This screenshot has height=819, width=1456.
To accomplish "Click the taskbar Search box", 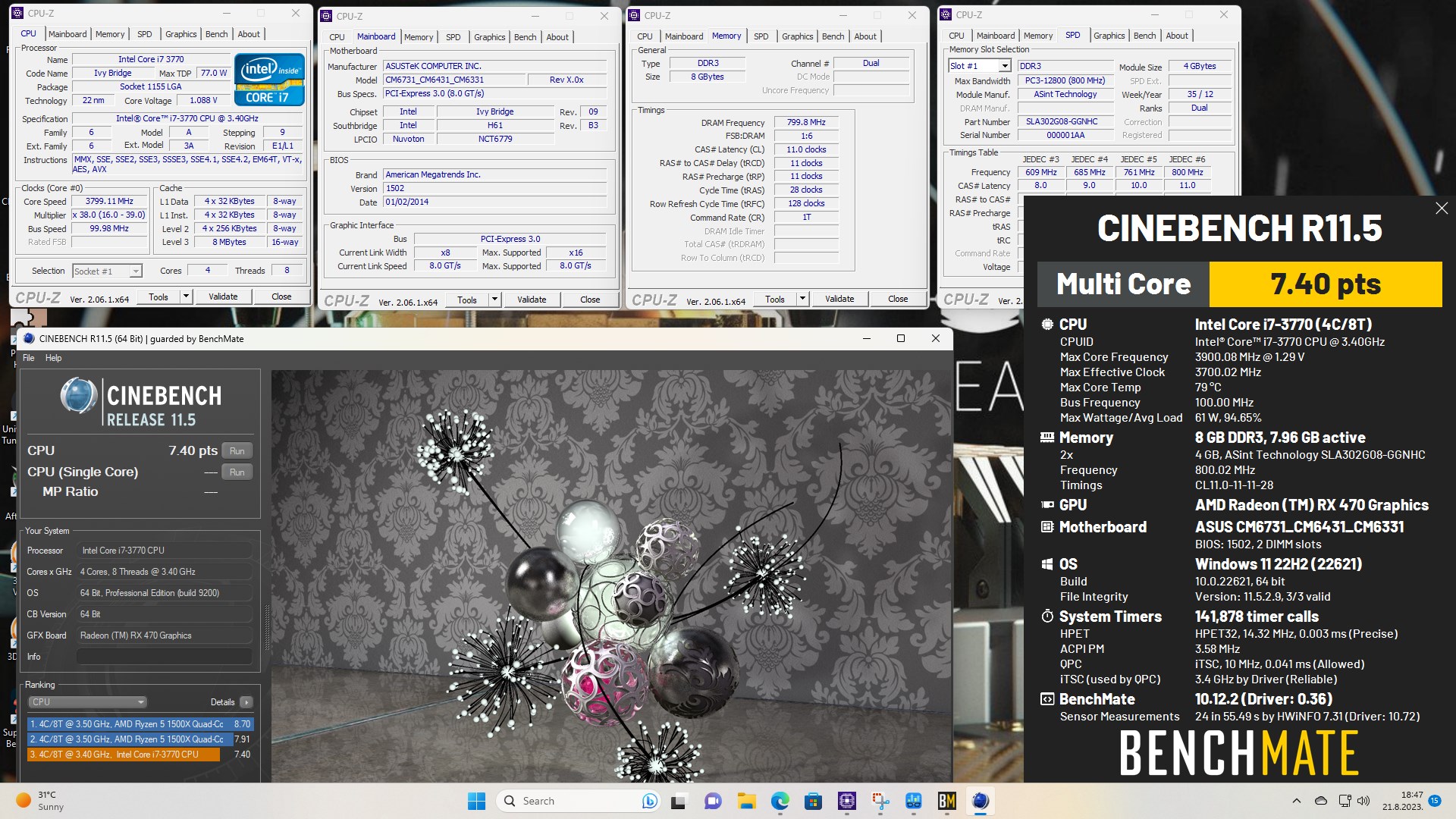I will click(578, 801).
